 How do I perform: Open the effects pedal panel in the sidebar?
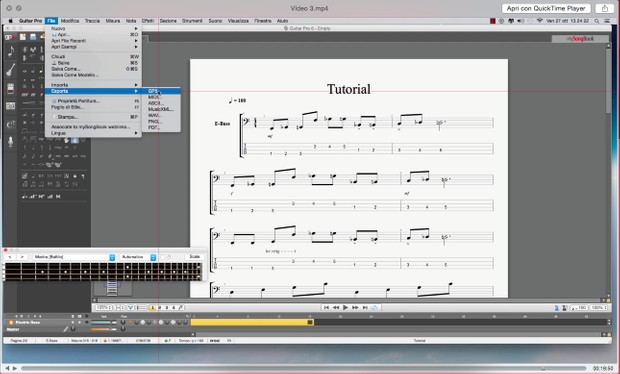pyautogui.click(x=11, y=88)
